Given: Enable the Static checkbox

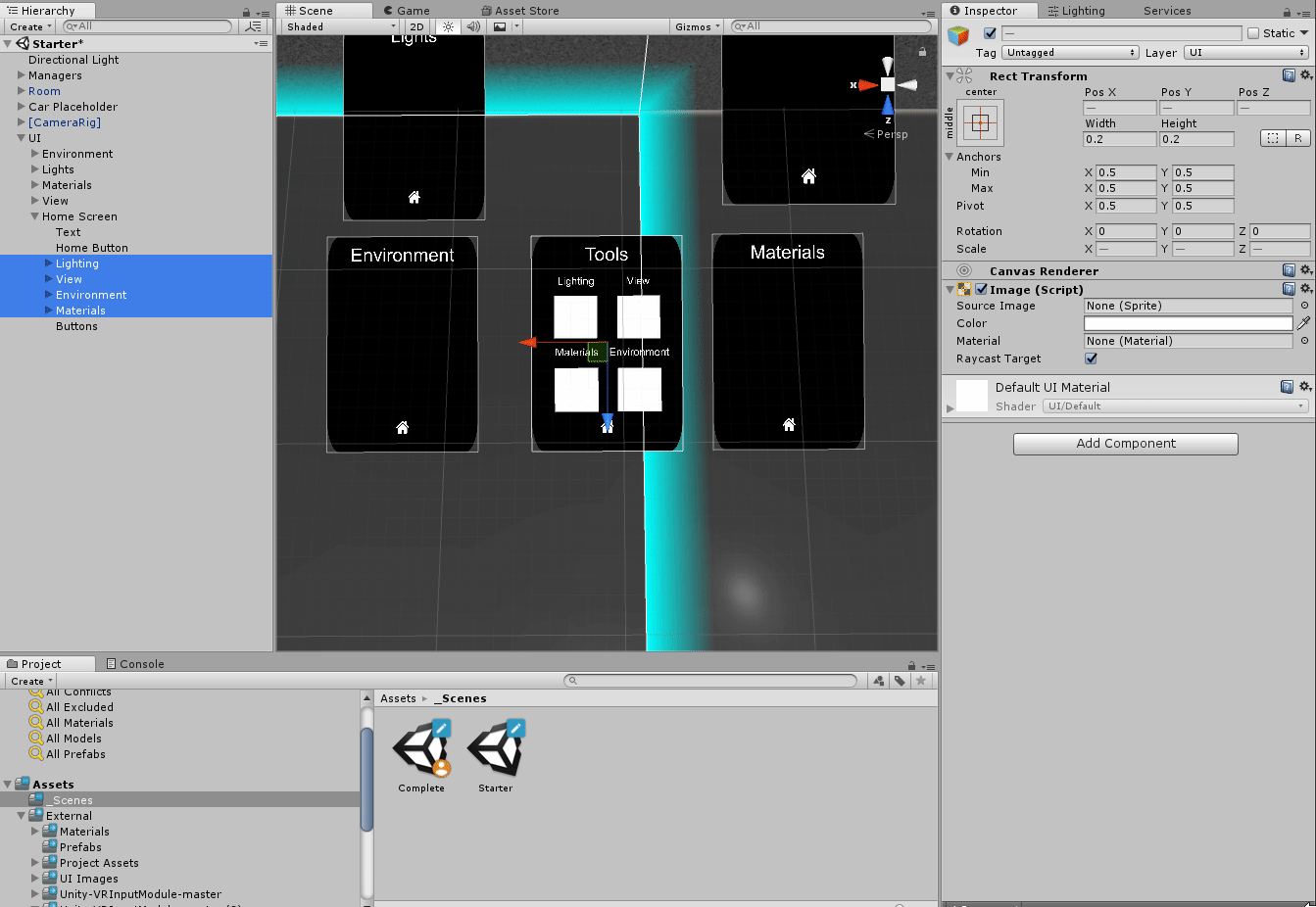Looking at the screenshot, I should tap(1253, 33).
